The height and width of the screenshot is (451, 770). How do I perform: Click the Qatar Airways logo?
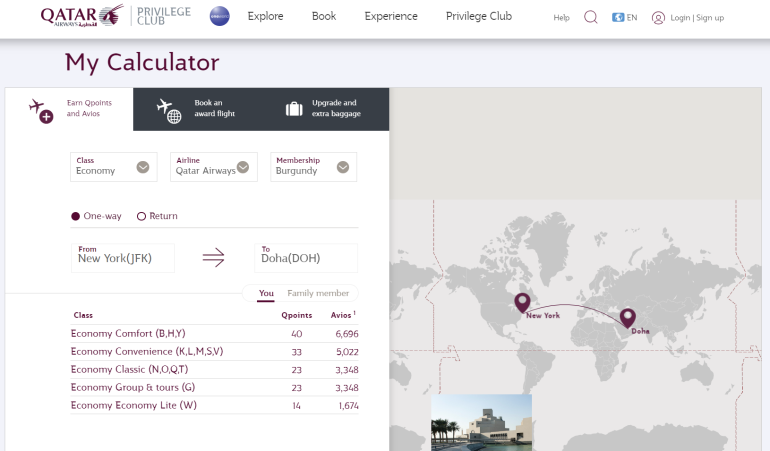pyautogui.click(x=82, y=16)
